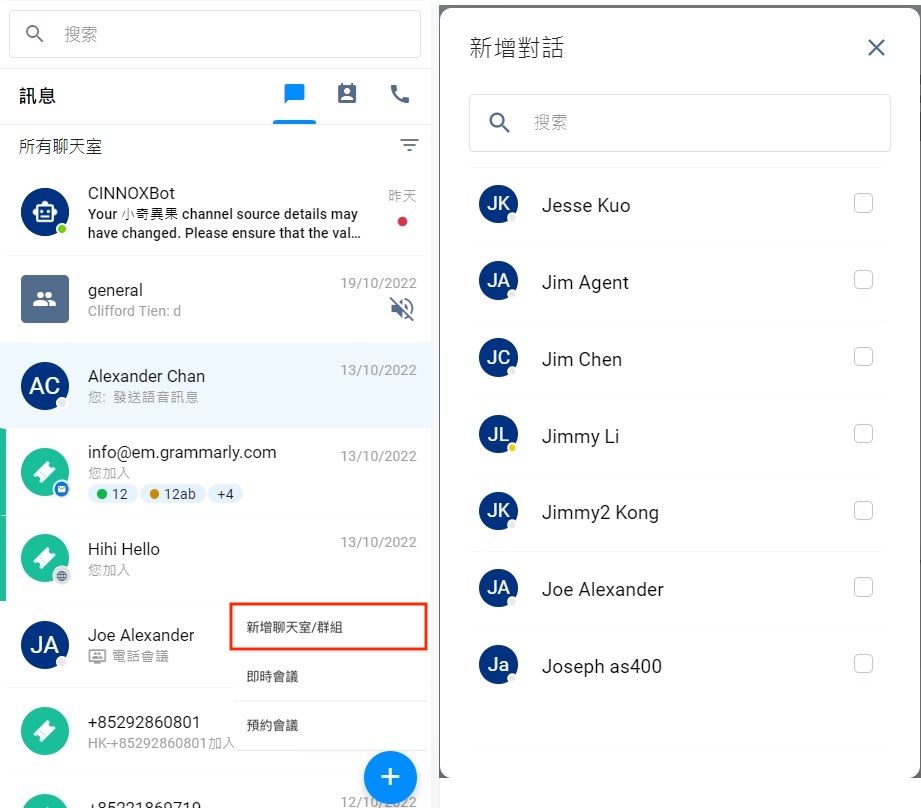
Task: Click Joe Alexander's avatar in dialog
Action: pyautogui.click(x=498, y=587)
